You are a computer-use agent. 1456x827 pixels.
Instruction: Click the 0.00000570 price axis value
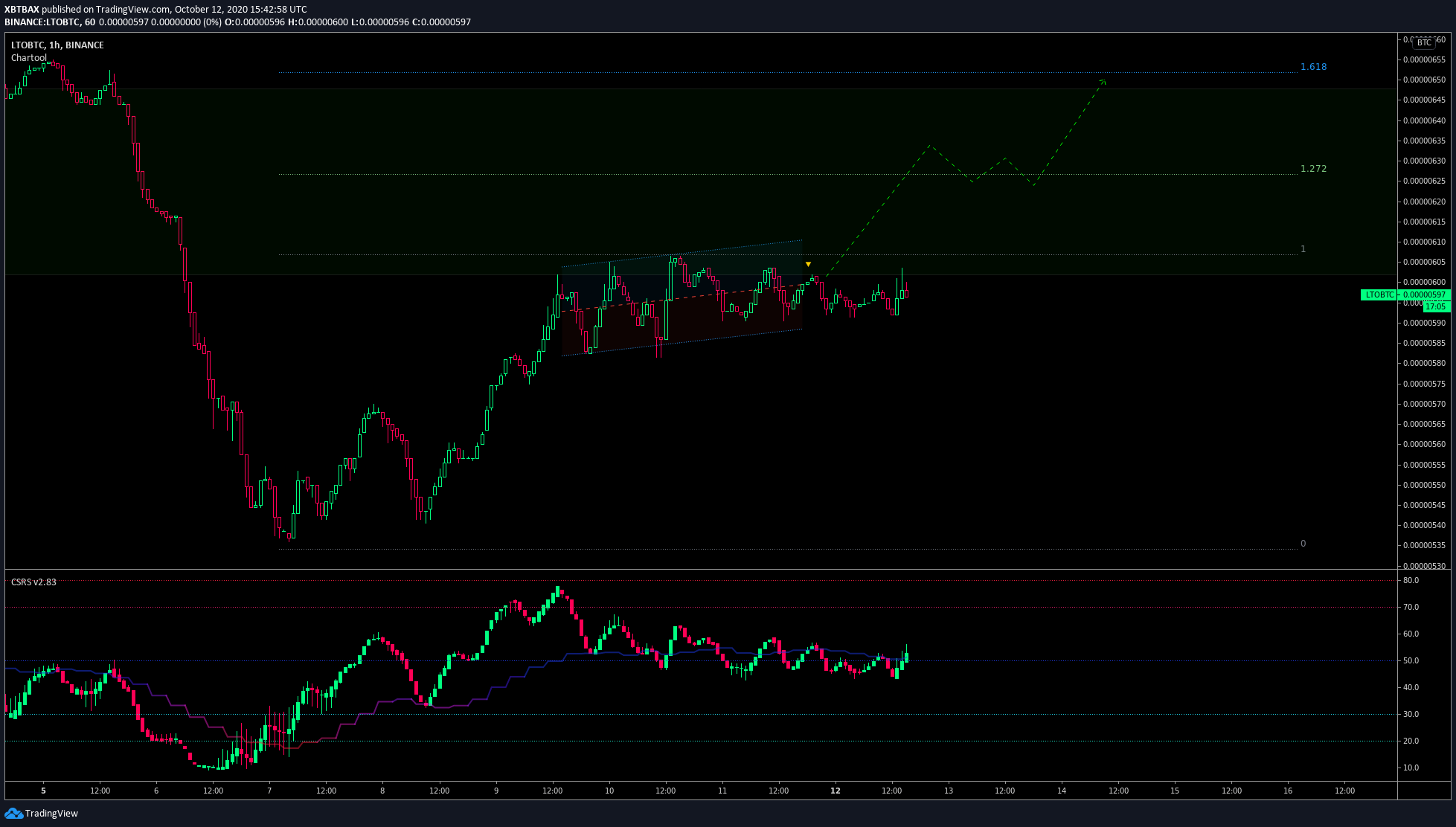1424,404
